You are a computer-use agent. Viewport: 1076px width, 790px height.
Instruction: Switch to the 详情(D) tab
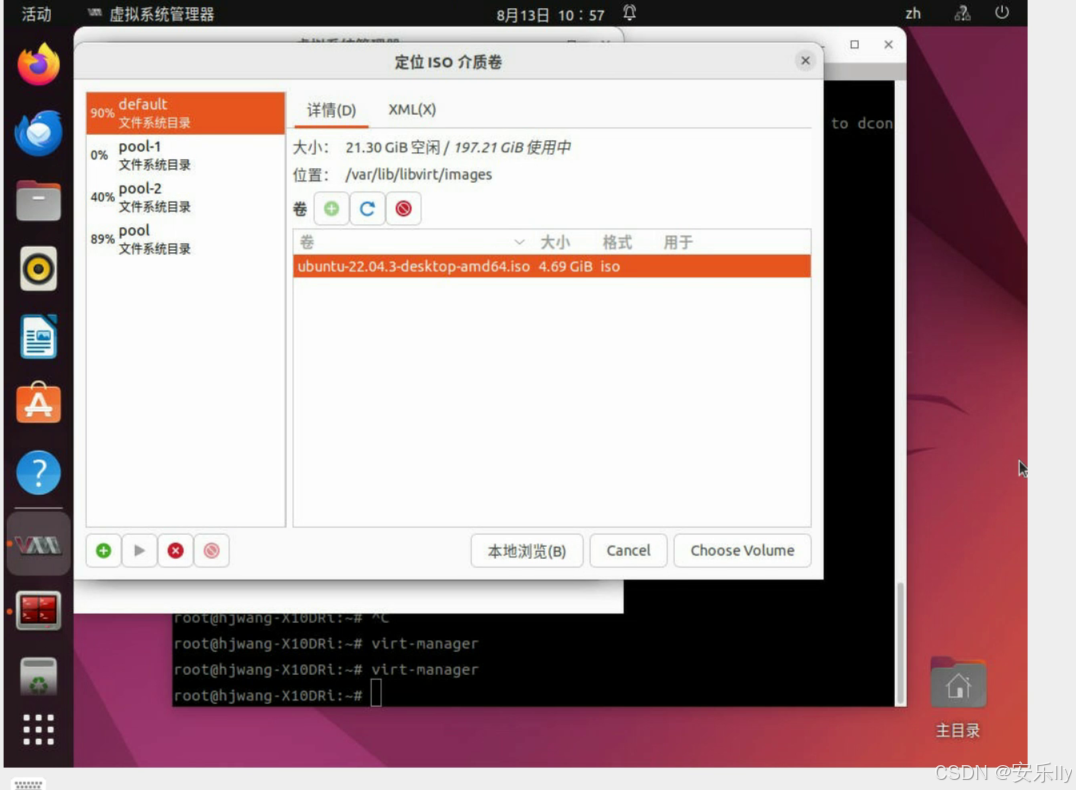pos(331,110)
